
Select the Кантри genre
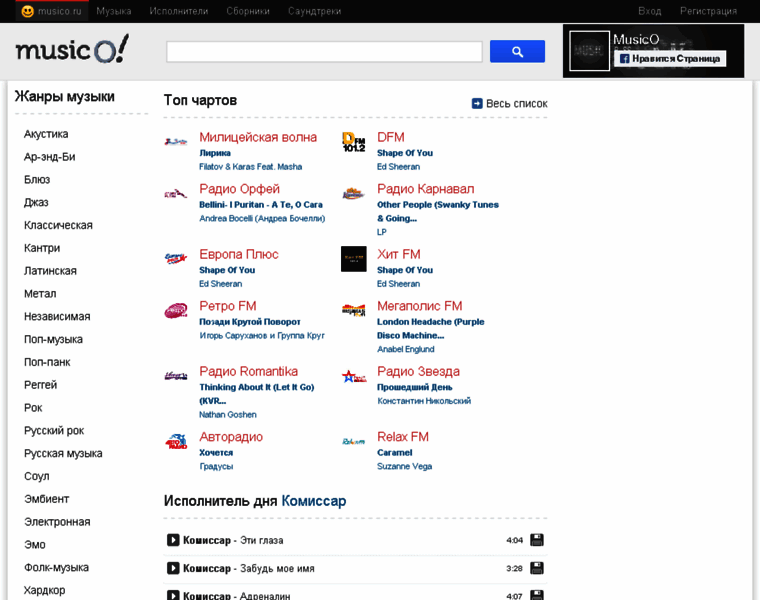click(x=42, y=248)
